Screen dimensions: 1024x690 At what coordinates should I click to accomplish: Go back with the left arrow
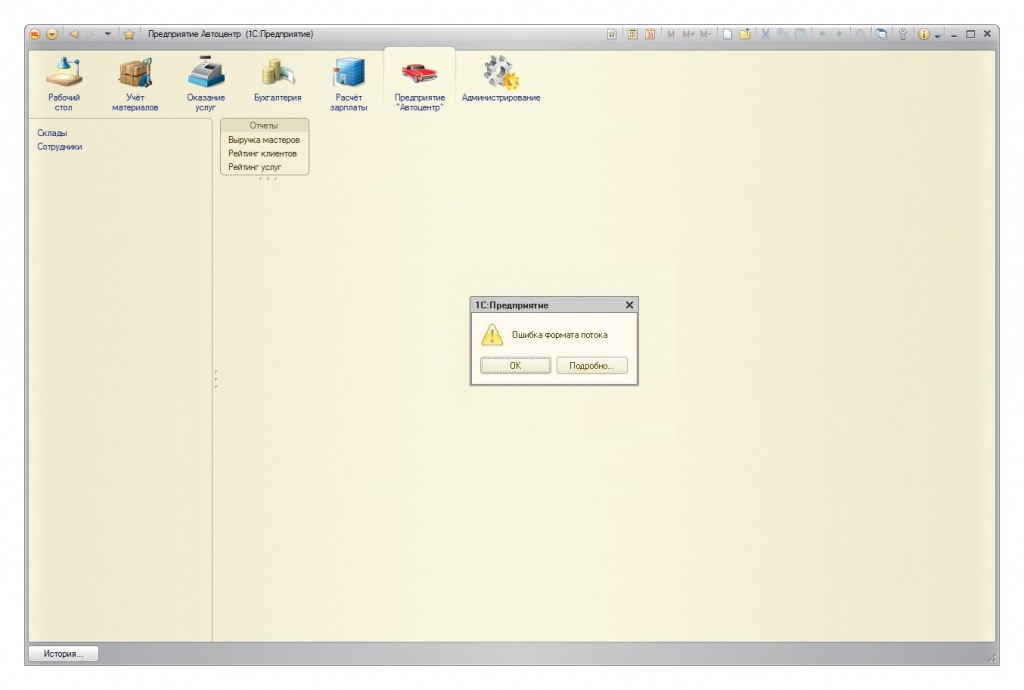(74, 34)
